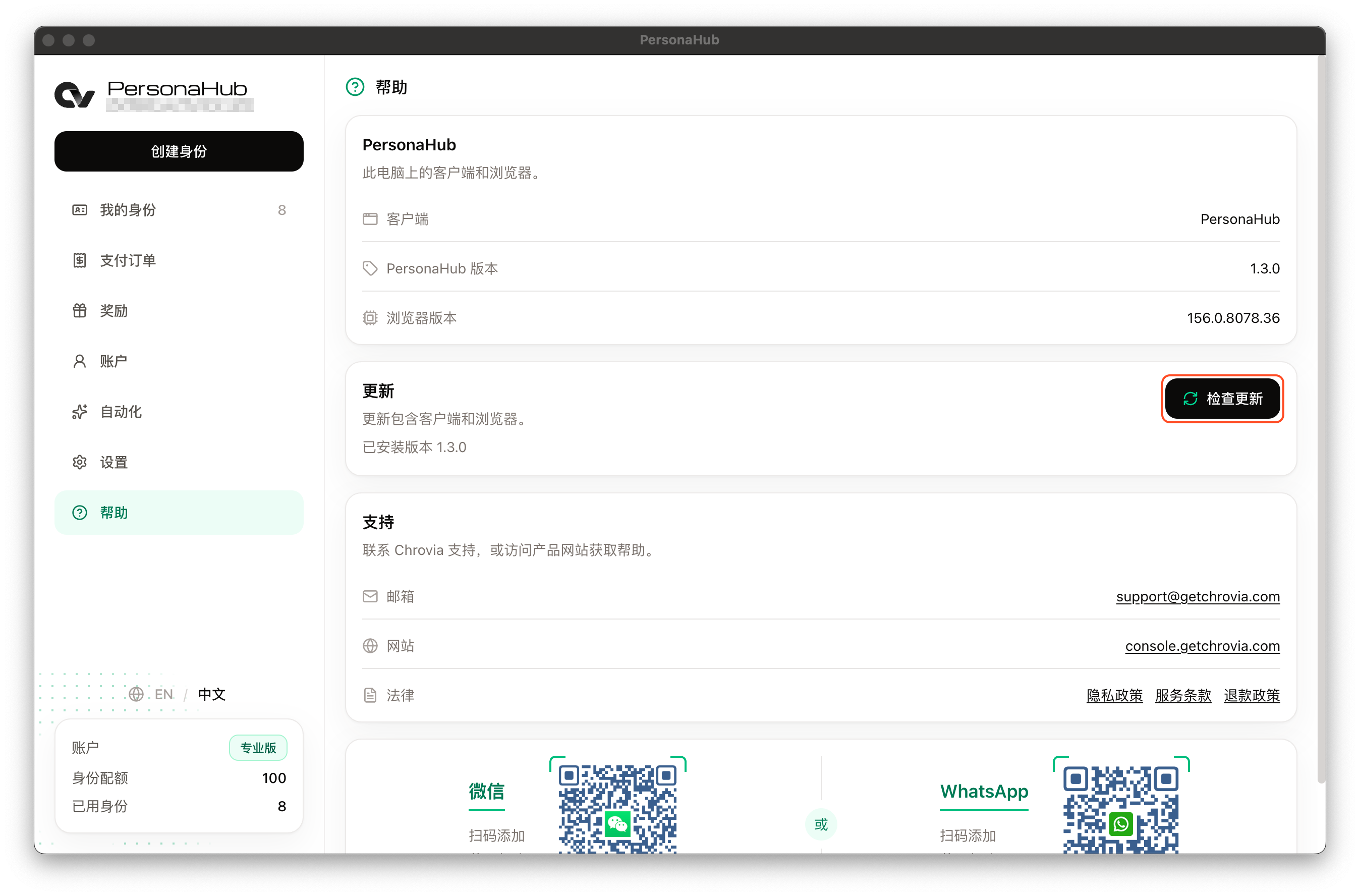Click the 微信 QR code image

pos(617,809)
